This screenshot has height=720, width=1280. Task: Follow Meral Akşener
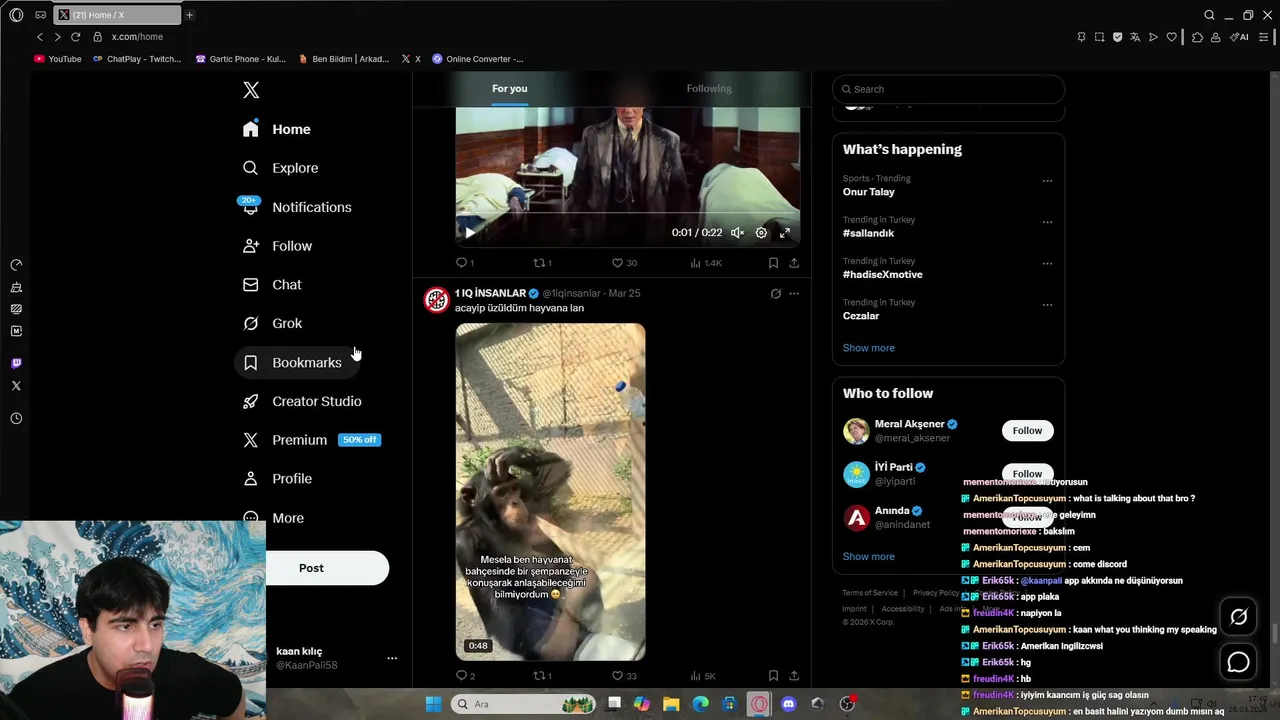[x=1027, y=431]
